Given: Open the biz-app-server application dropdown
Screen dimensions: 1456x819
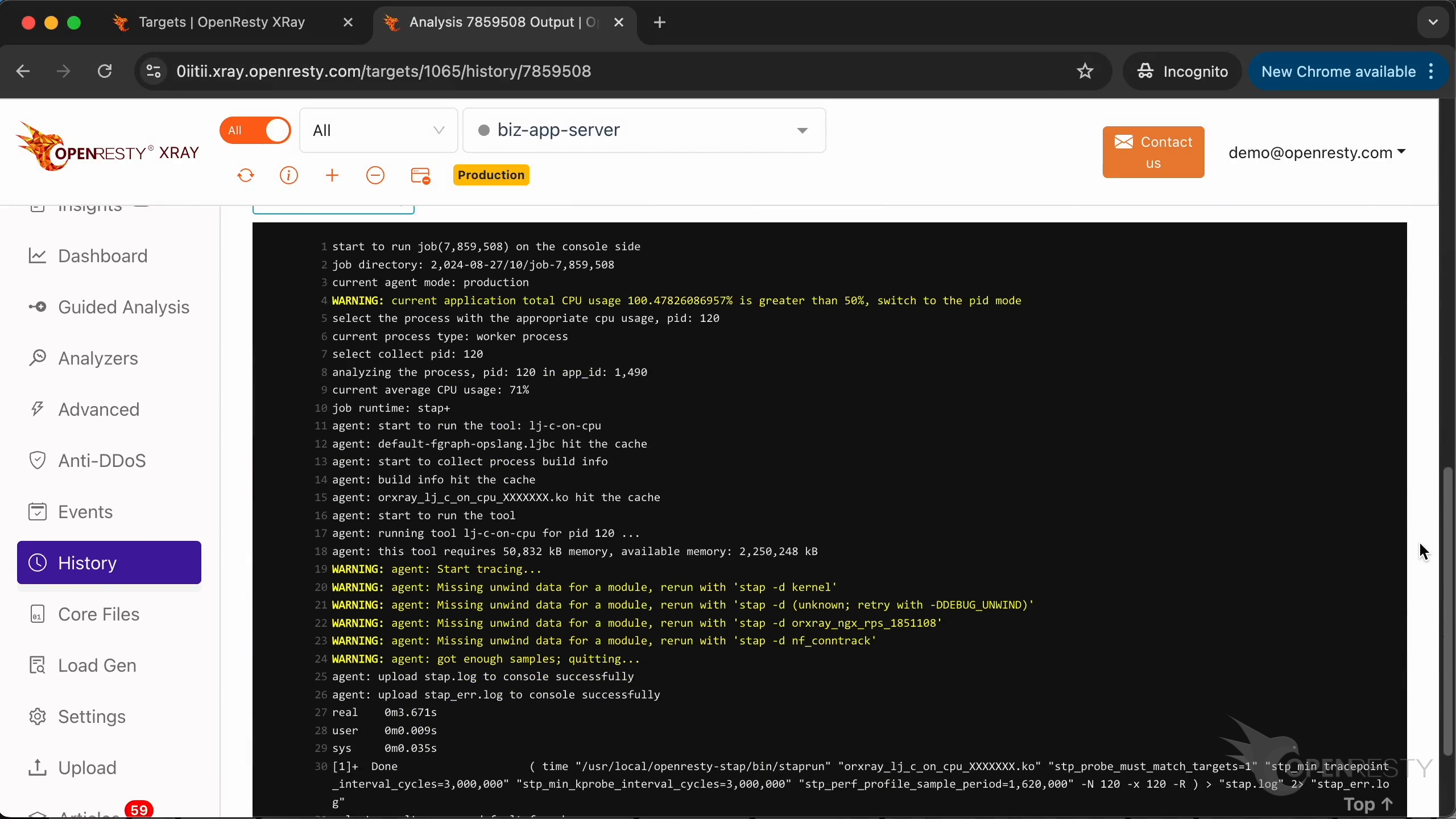Looking at the screenshot, I should (644, 130).
